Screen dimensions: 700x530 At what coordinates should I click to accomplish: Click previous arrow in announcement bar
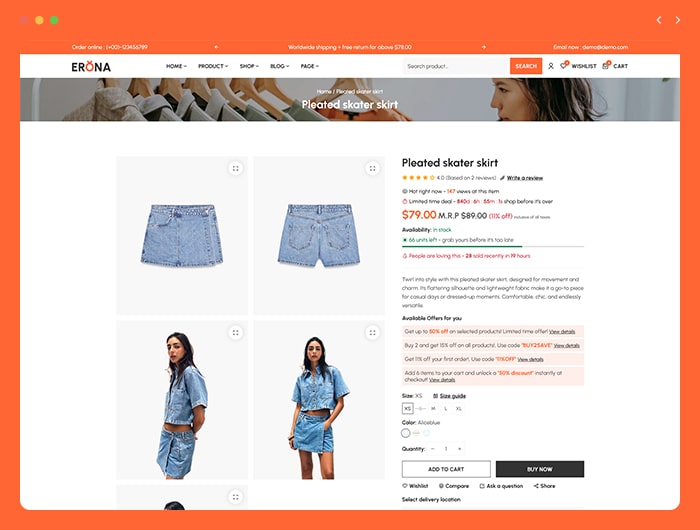click(217, 47)
